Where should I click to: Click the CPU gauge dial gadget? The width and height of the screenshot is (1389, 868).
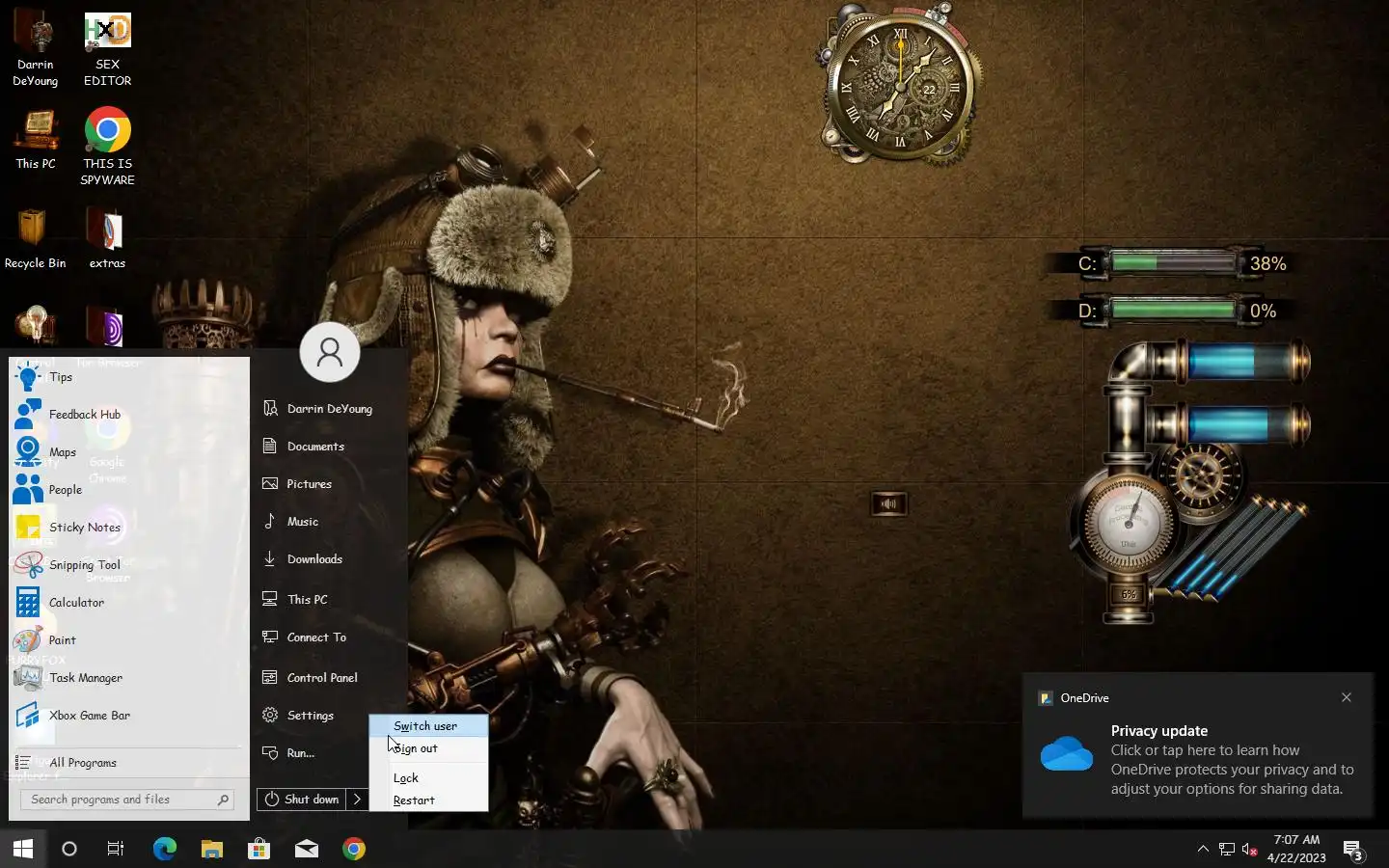pyautogui.click(x=1129, y=525)
